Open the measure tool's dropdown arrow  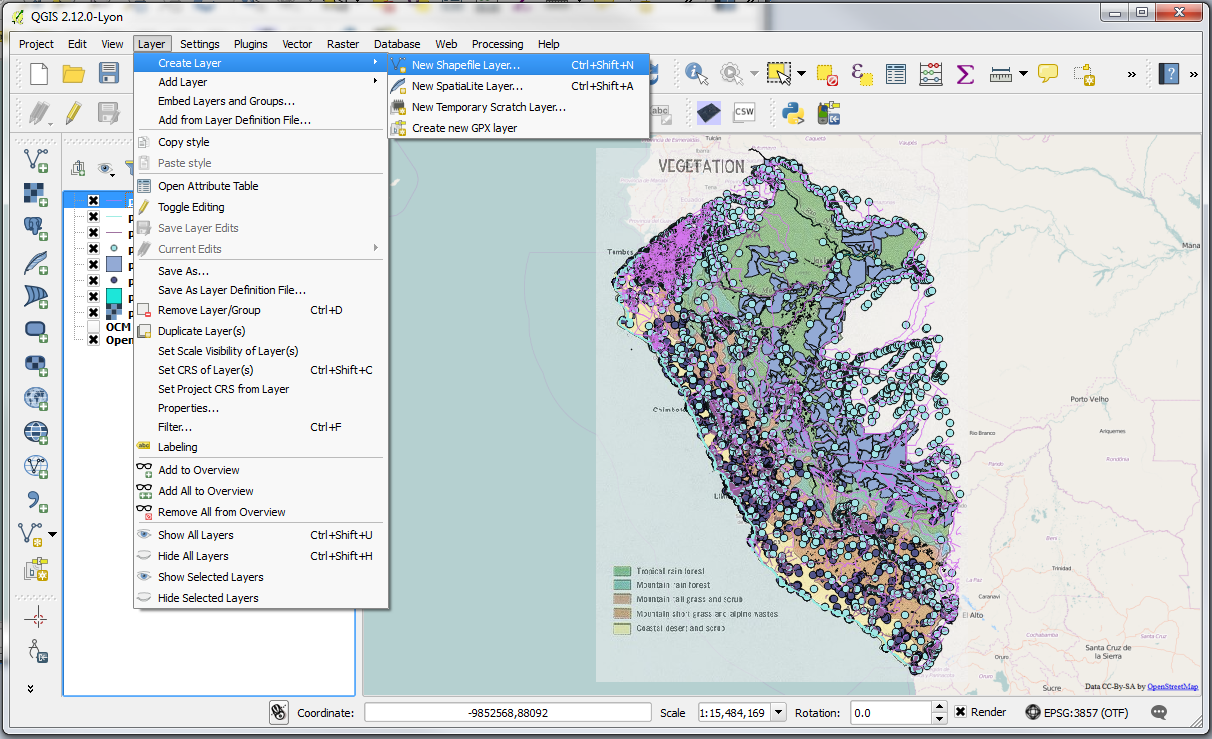1022,74
